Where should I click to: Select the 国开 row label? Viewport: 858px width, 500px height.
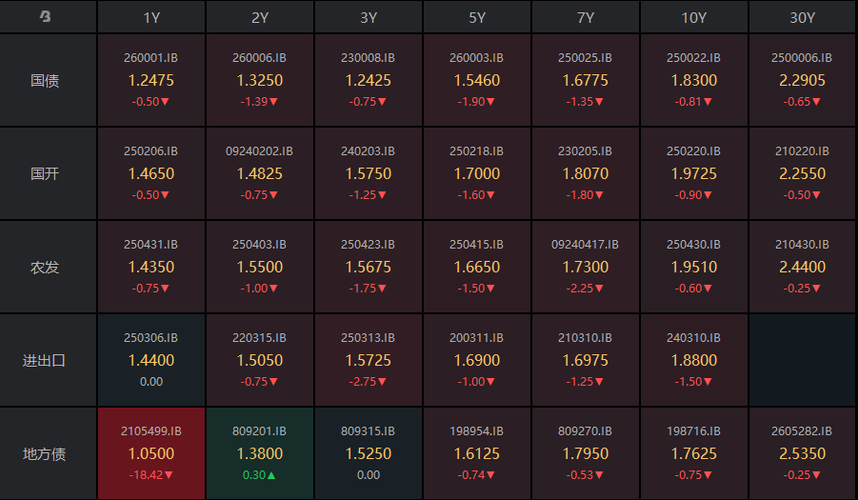coord(45,173)
